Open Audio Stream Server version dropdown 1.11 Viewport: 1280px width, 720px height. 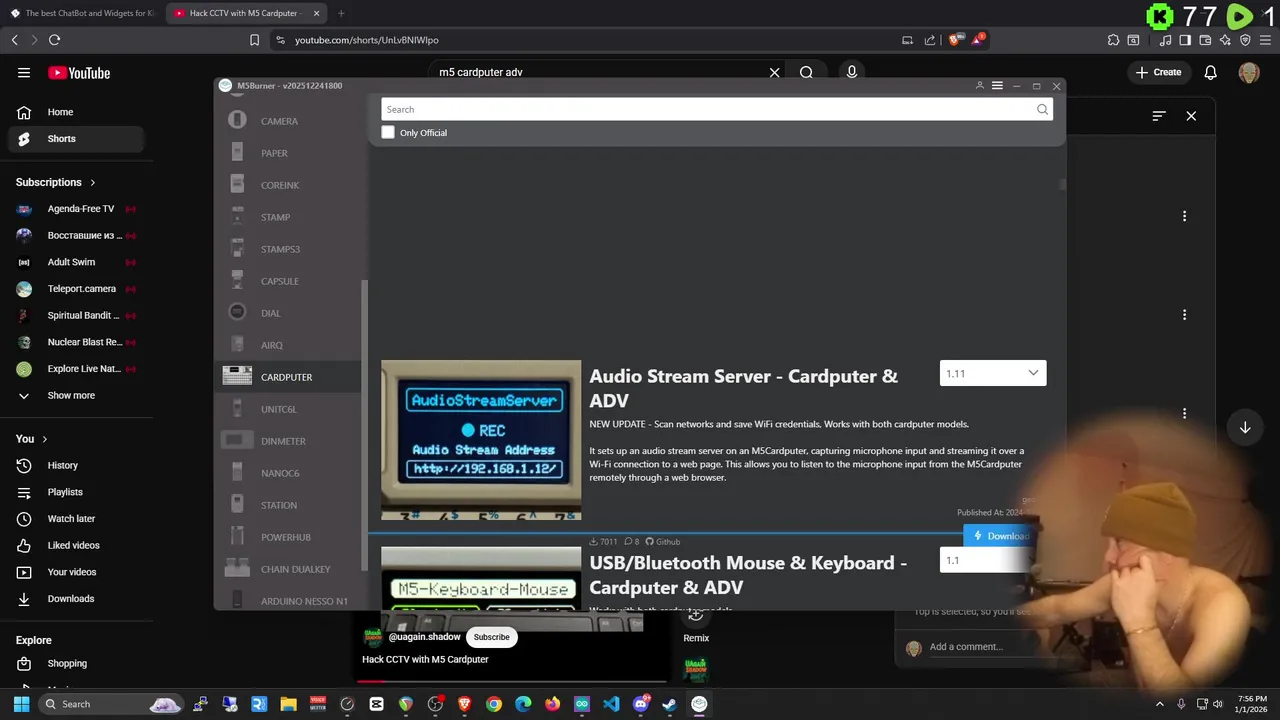click(x=993, y=373)
